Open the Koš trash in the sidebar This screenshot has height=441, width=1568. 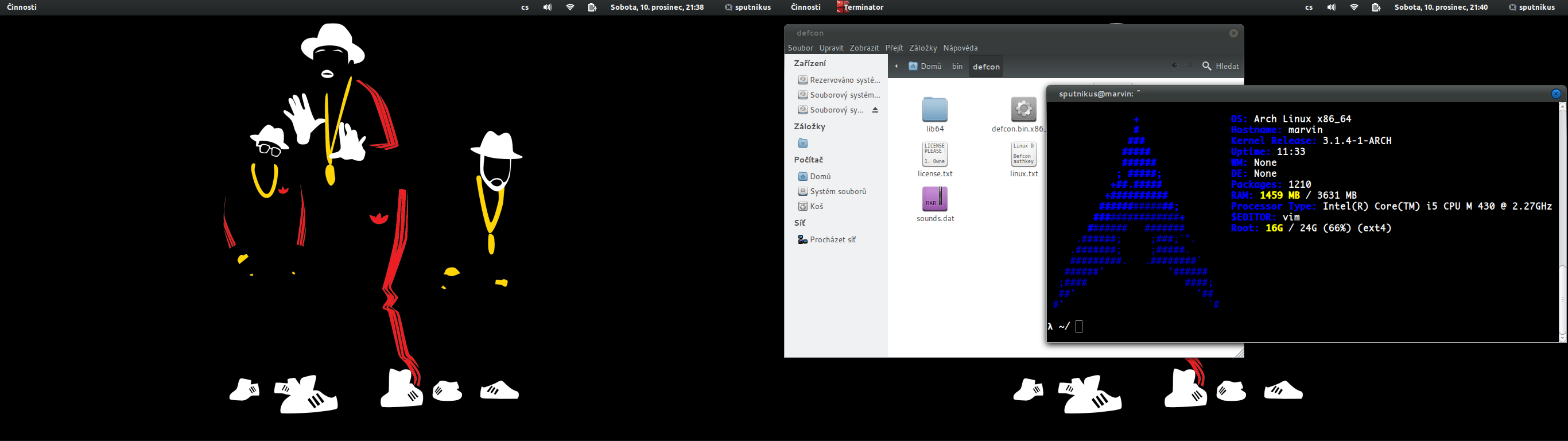click(x=816, y=207)
